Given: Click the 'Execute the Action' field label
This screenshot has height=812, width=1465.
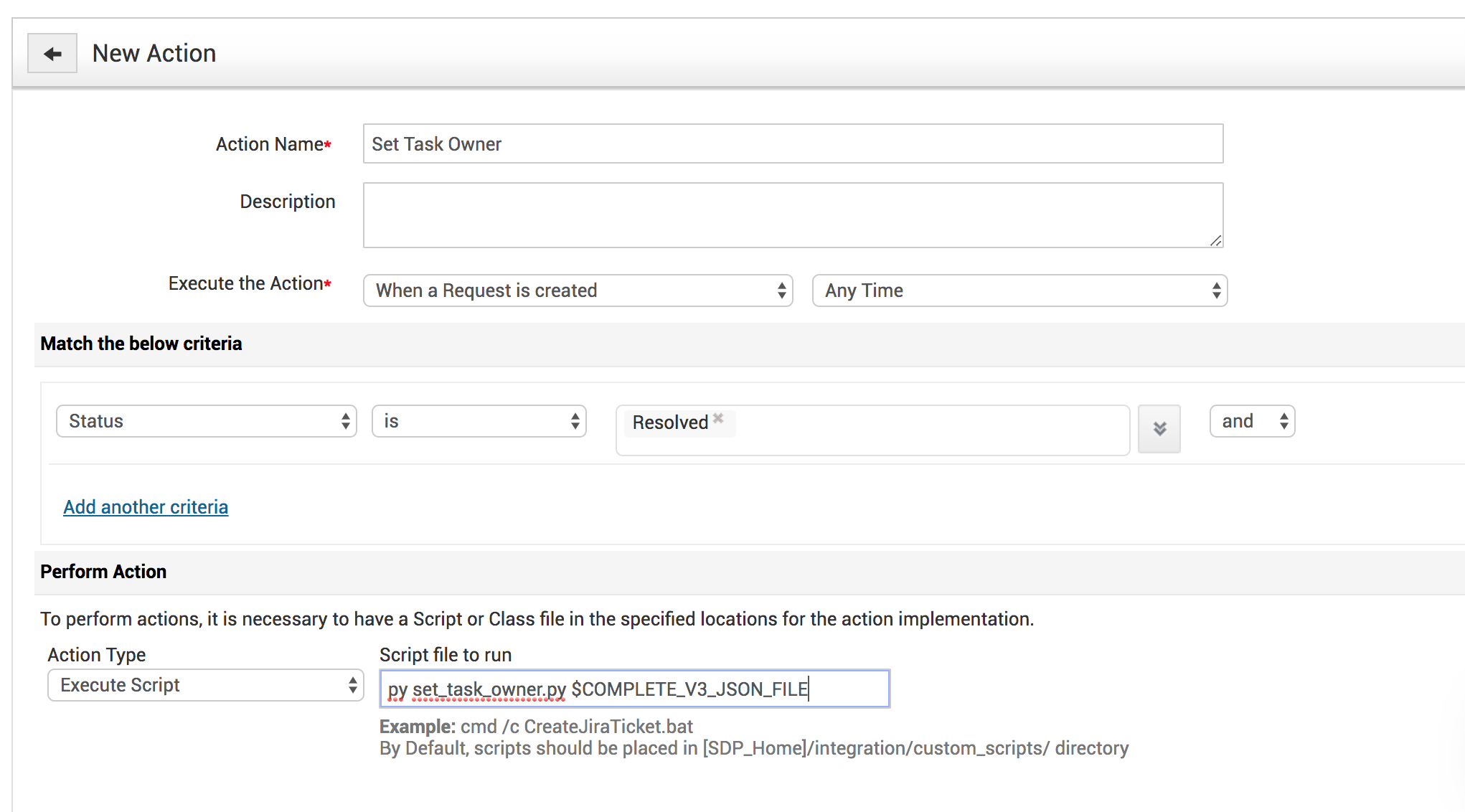Looking at the screenshot, I should [245, 283].
